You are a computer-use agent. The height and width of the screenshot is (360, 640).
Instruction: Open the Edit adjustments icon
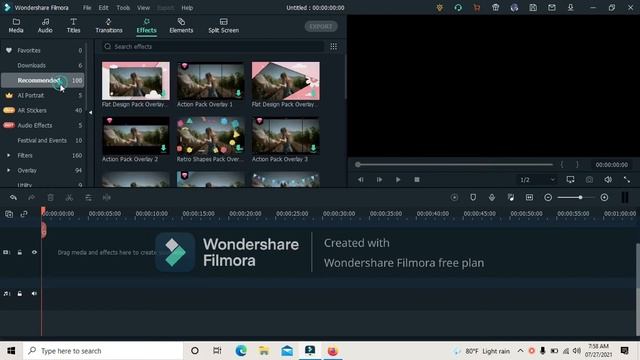point(88,198)
